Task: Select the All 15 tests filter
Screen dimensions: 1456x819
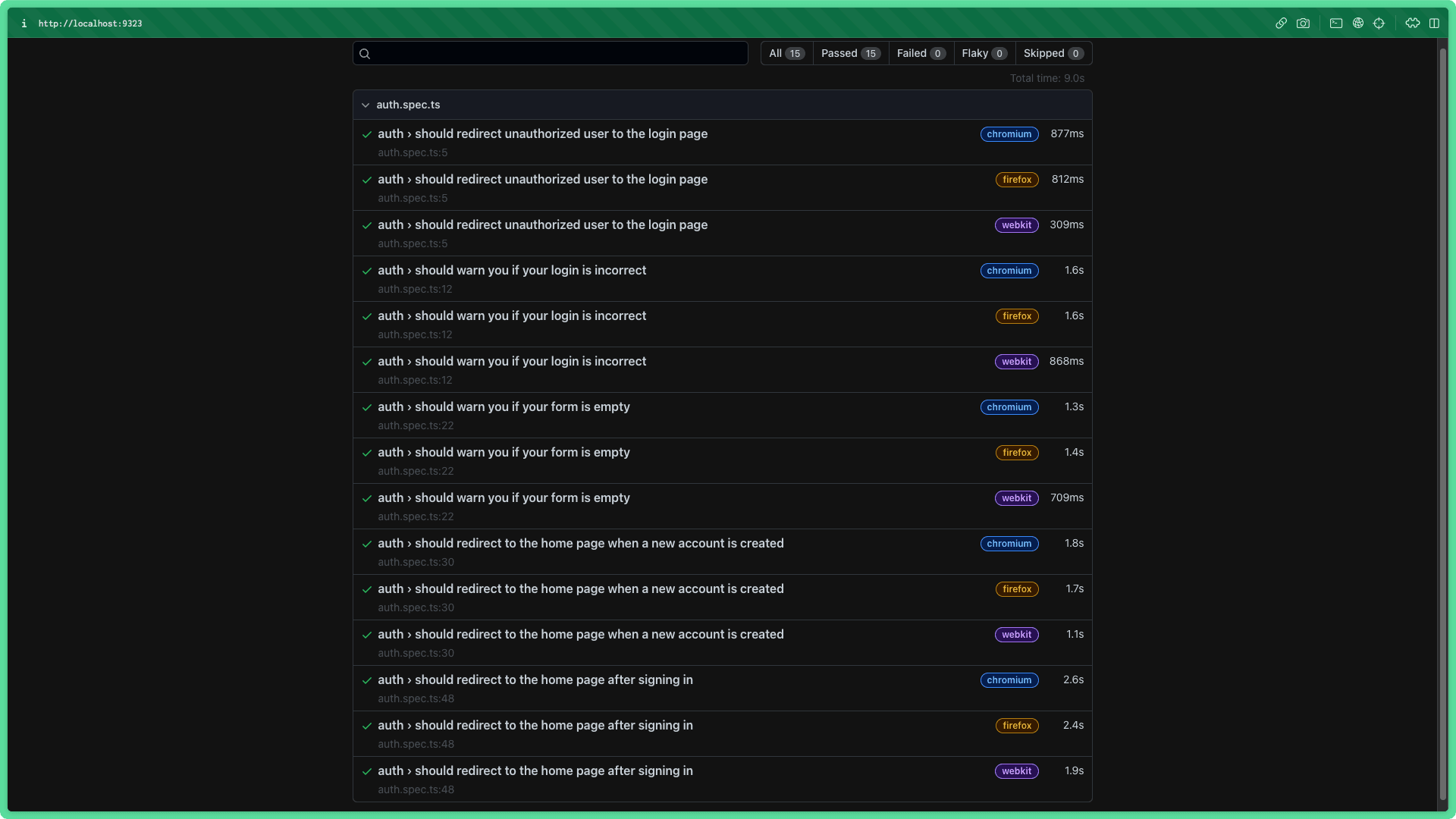Action: pos(786,53)
